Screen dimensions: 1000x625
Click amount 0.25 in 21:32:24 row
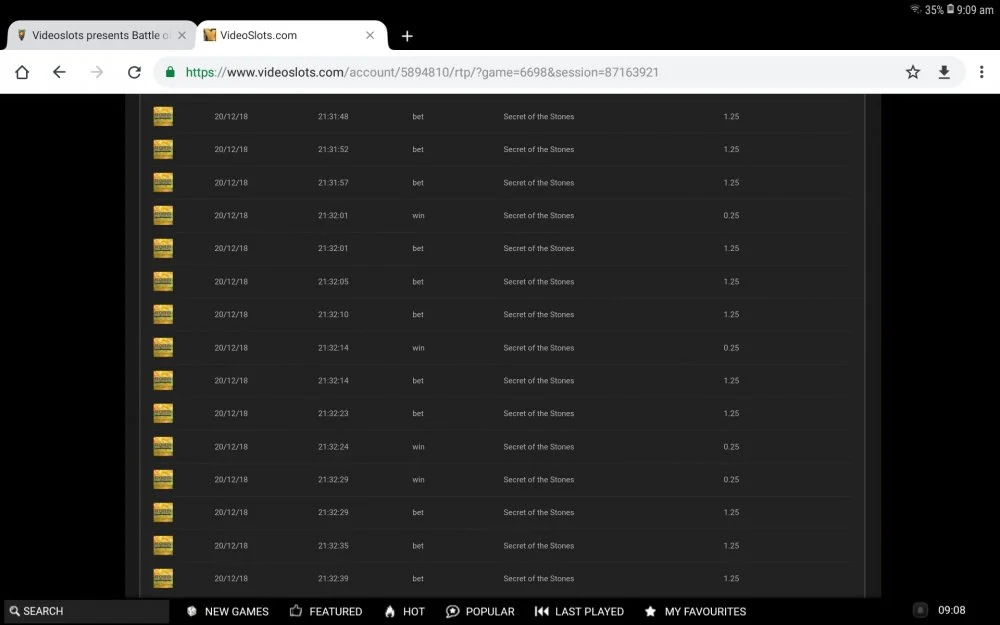click(x=732, y=446)
